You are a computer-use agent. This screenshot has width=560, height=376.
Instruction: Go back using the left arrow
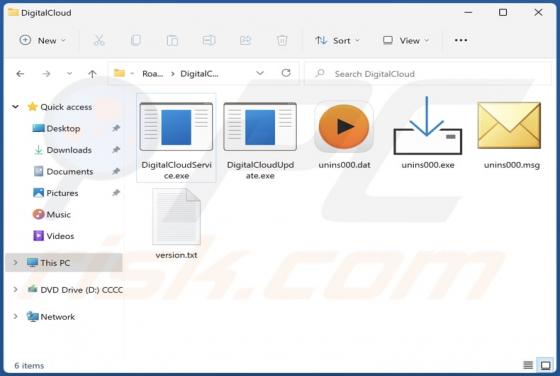(x=20, y=74)
